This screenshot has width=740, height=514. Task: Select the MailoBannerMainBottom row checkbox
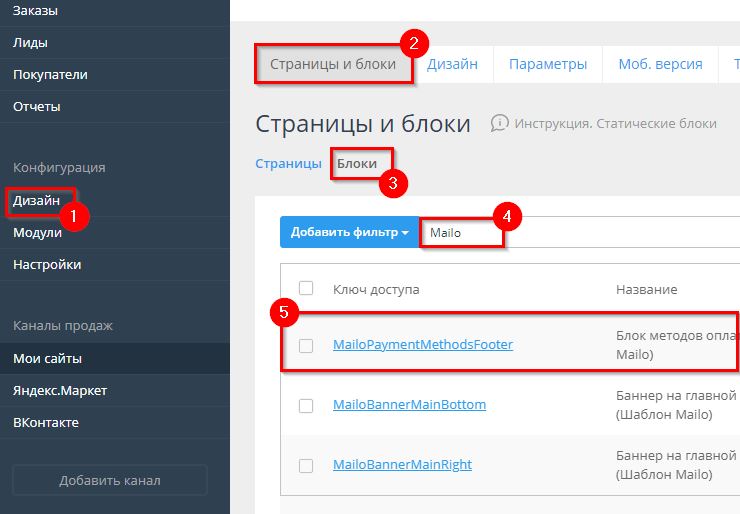coord(306,405)
